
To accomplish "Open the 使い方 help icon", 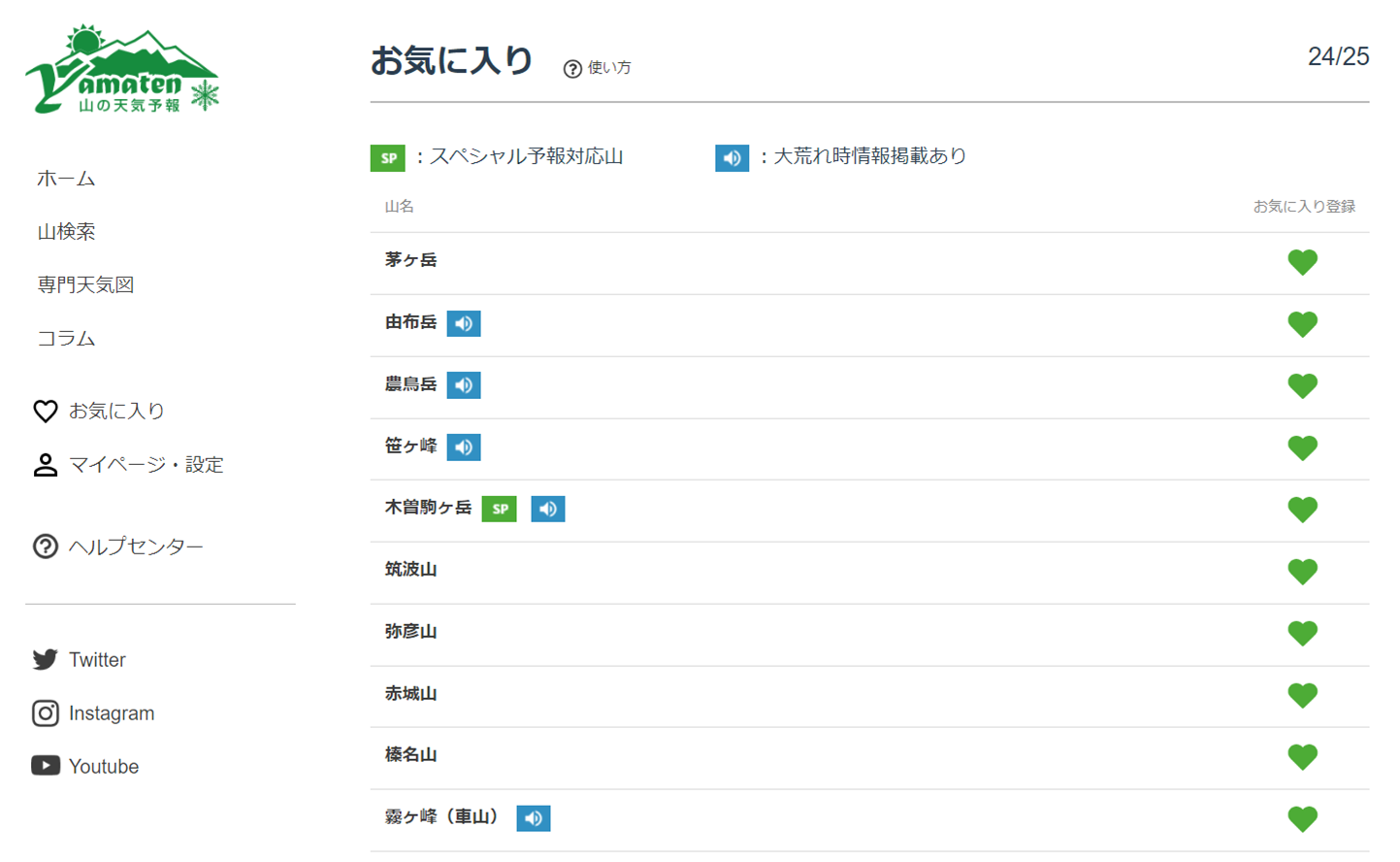I will pos(572,68).
